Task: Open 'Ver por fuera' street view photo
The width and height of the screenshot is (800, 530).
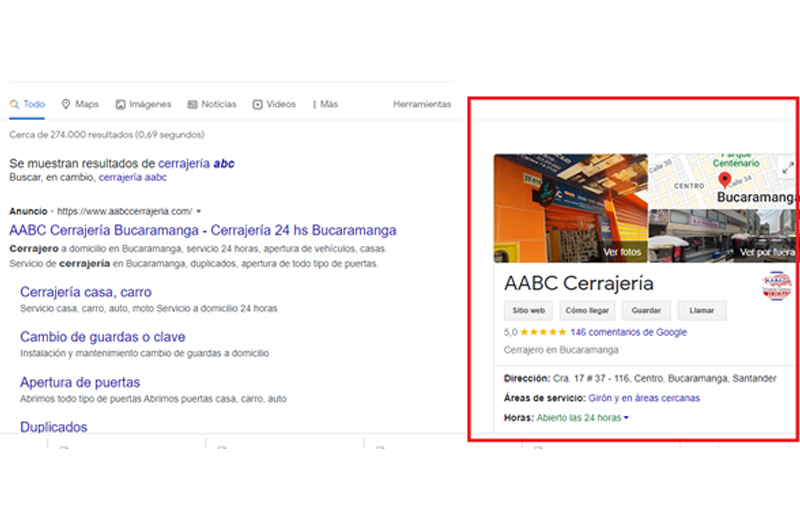Action: (x=723, y=236)
